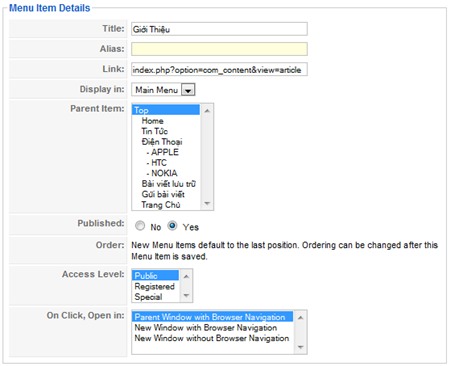Screen dimensions: 450x366
Task: Select Top in Parent Item list
Action: point(166,110)
